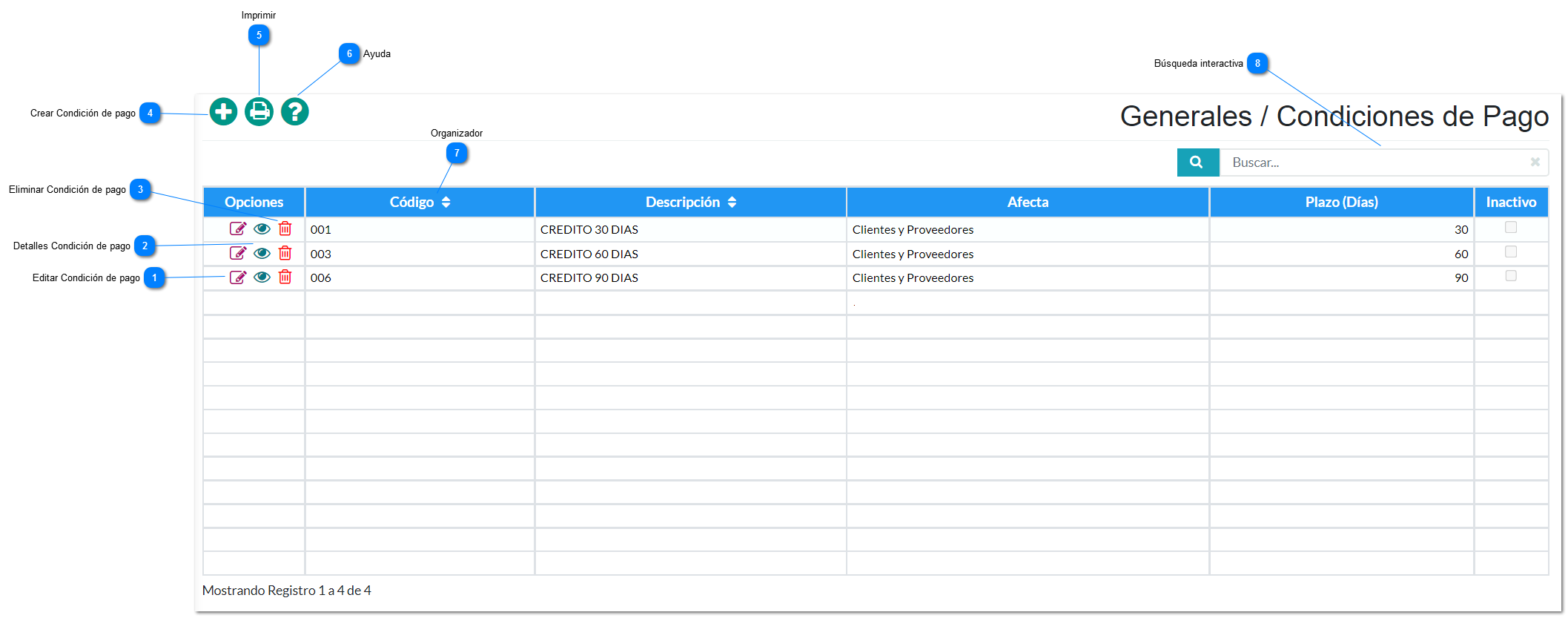The image size is (1568, 618).
Task: Click the Mostrando Registro 1 a 4 de 4 text
Action: (287, 591)
